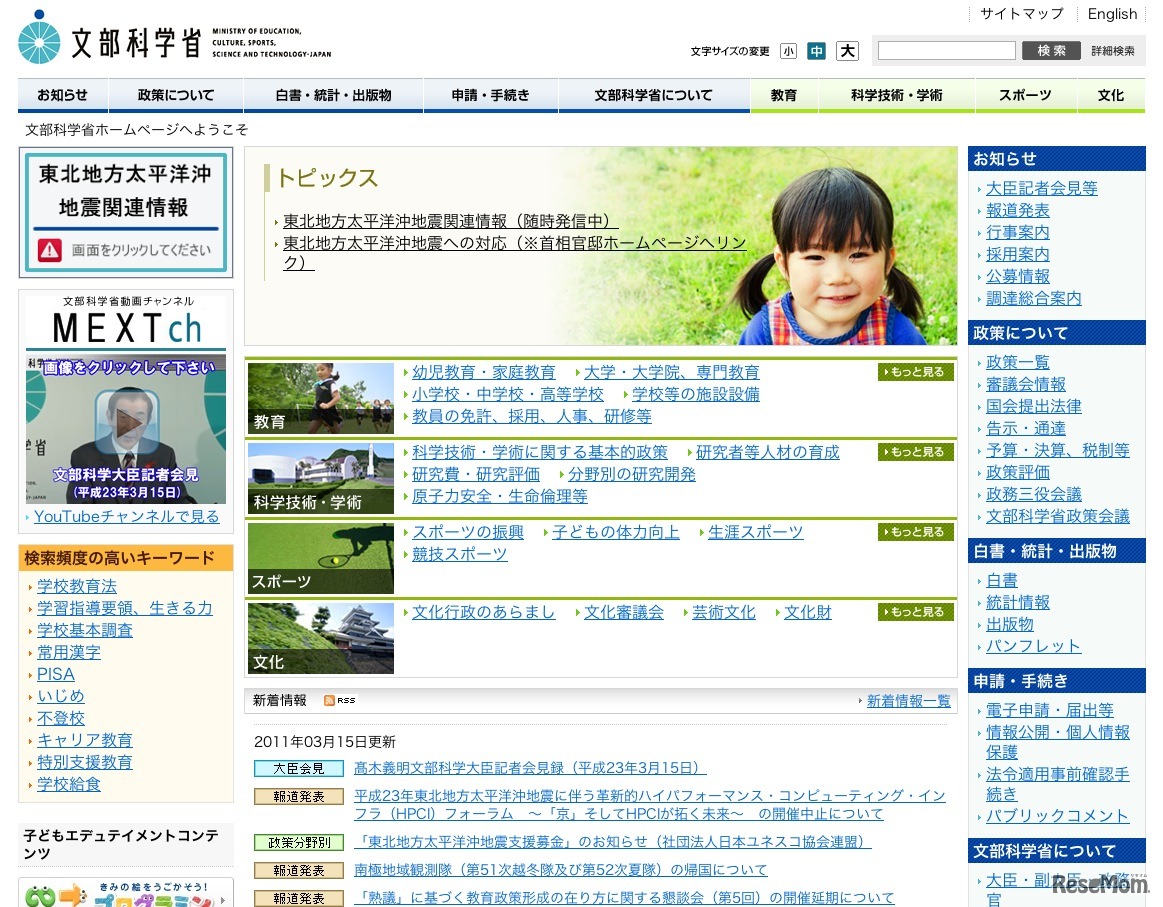Screen dimensions: 1163x907
Task: Open the 政策について navigation tab
Action: tap(176, 96)
